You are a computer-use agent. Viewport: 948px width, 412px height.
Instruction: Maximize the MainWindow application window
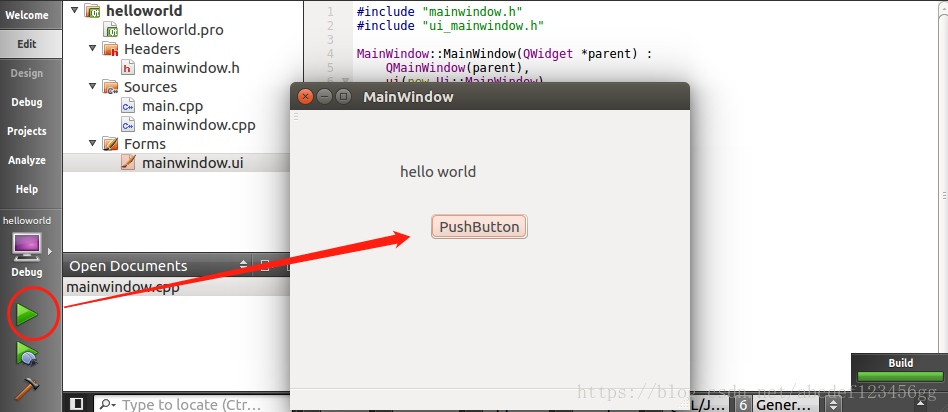[x=343, y=96]
